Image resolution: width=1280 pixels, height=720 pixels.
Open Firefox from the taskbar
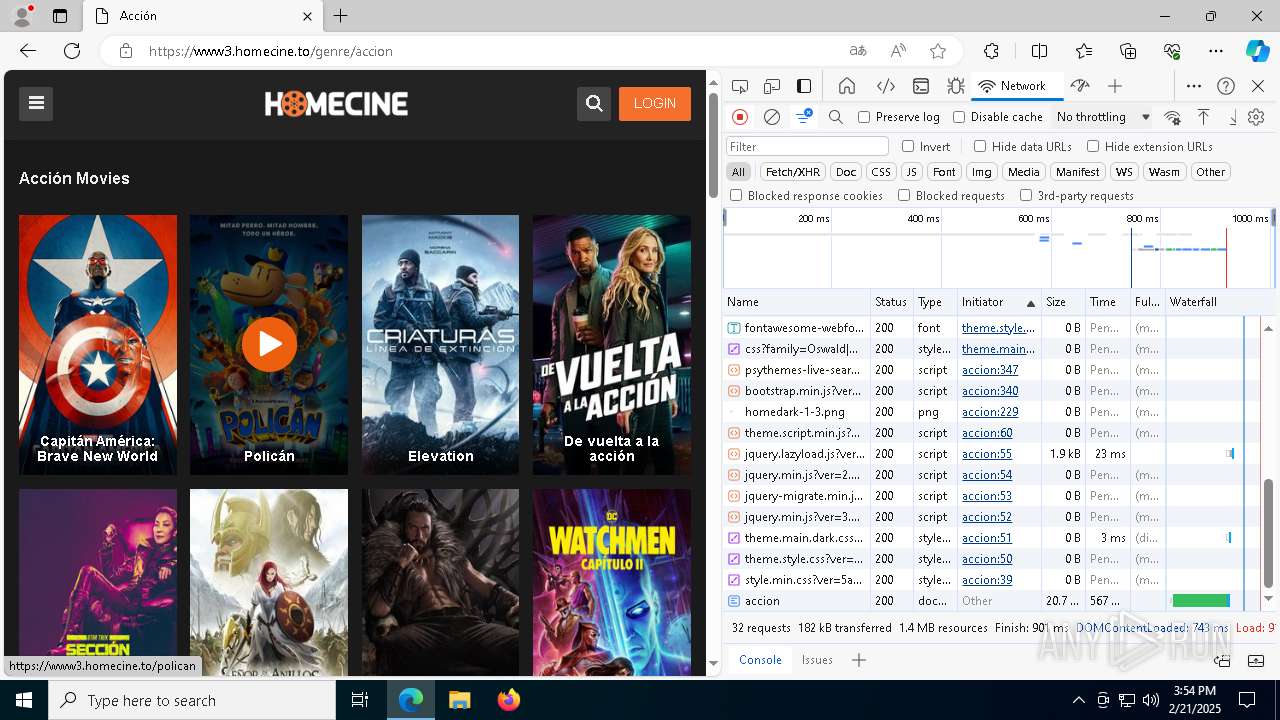[x=509, y=700]
